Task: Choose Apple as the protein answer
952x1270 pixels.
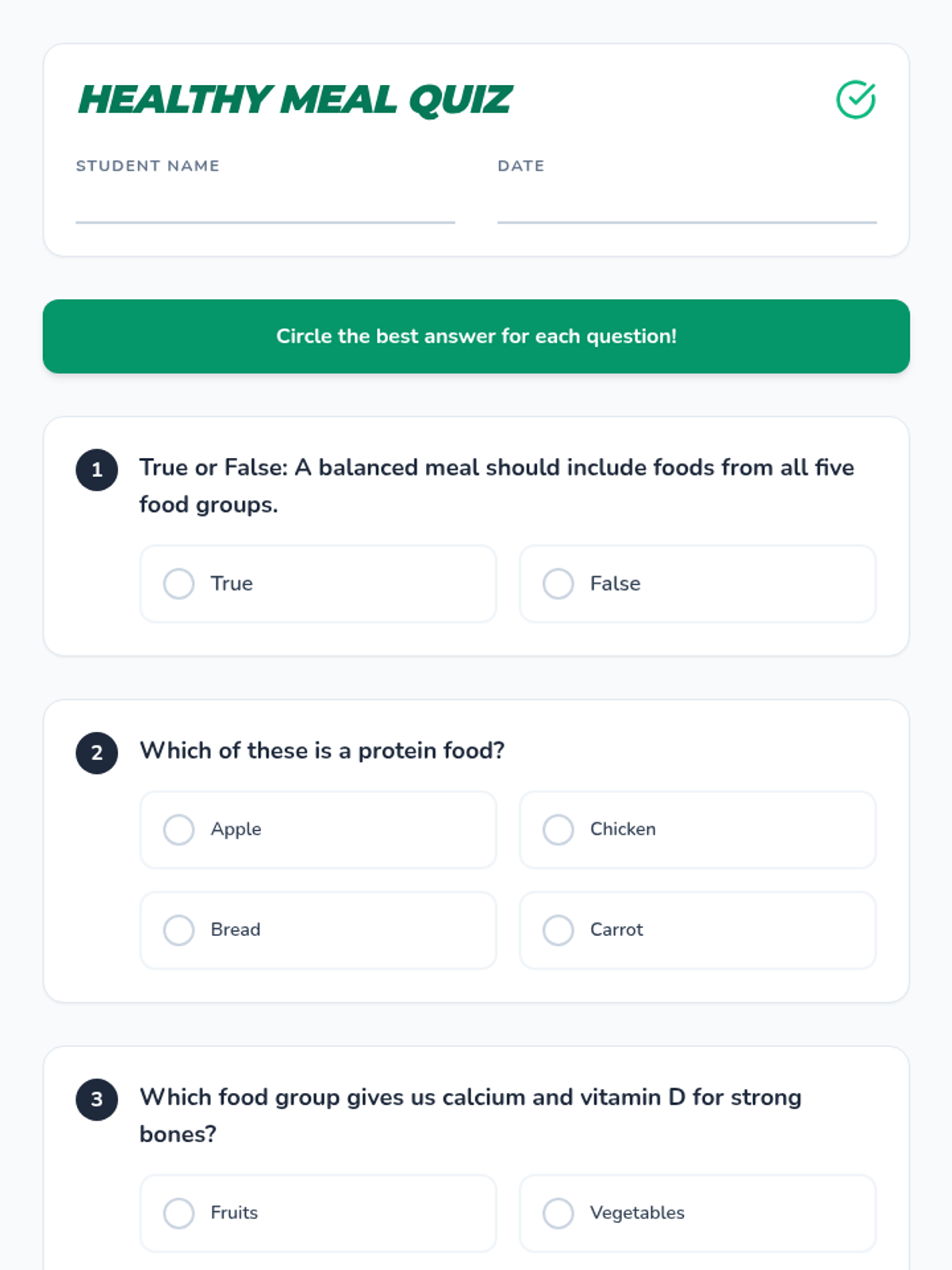Action: point(179,829)
